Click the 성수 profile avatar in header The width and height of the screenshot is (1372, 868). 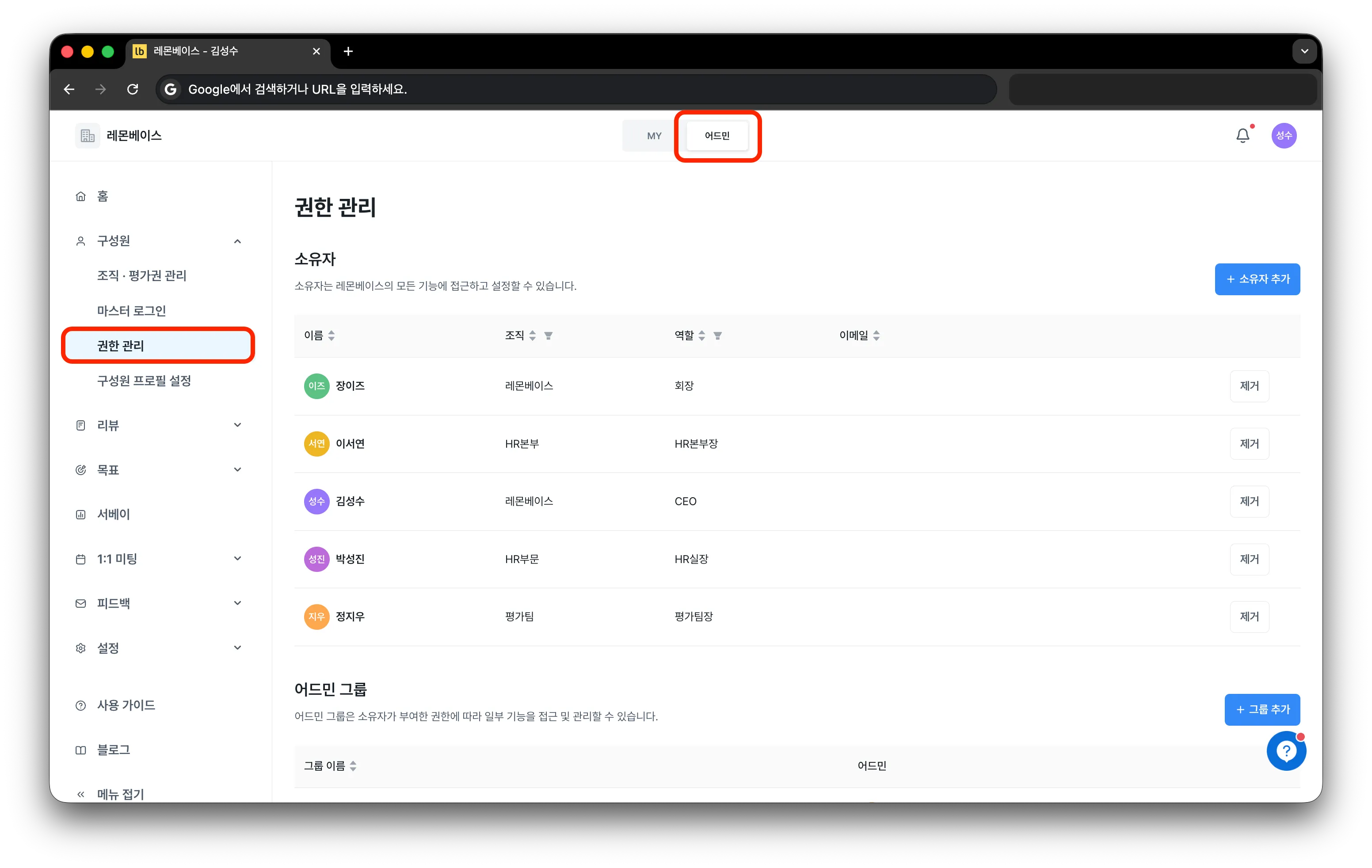(x=1284, y=136)
